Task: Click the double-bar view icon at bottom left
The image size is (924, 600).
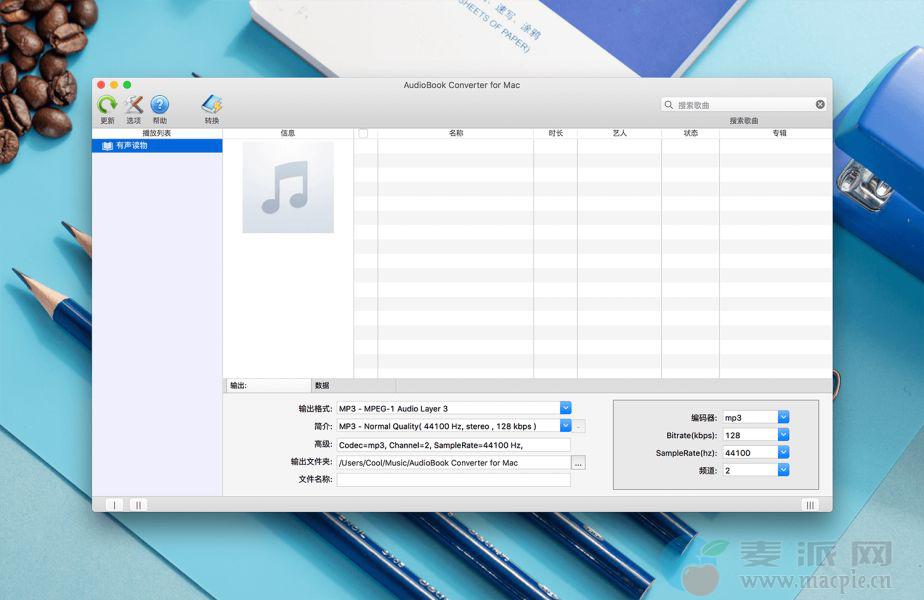Action: point(138,505)
